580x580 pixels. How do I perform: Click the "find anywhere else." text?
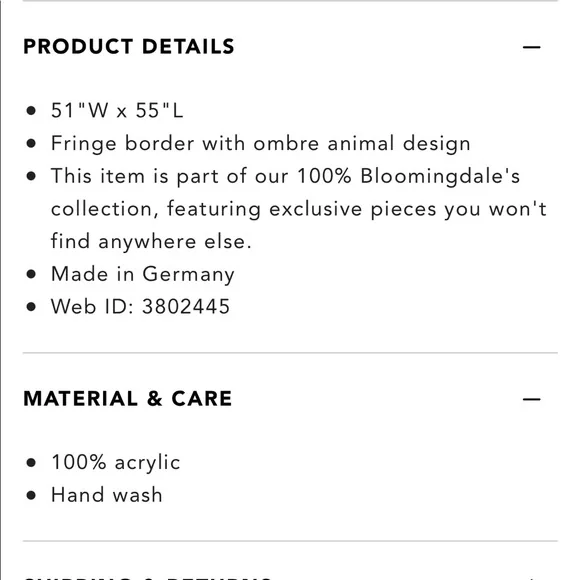(151, 241)
